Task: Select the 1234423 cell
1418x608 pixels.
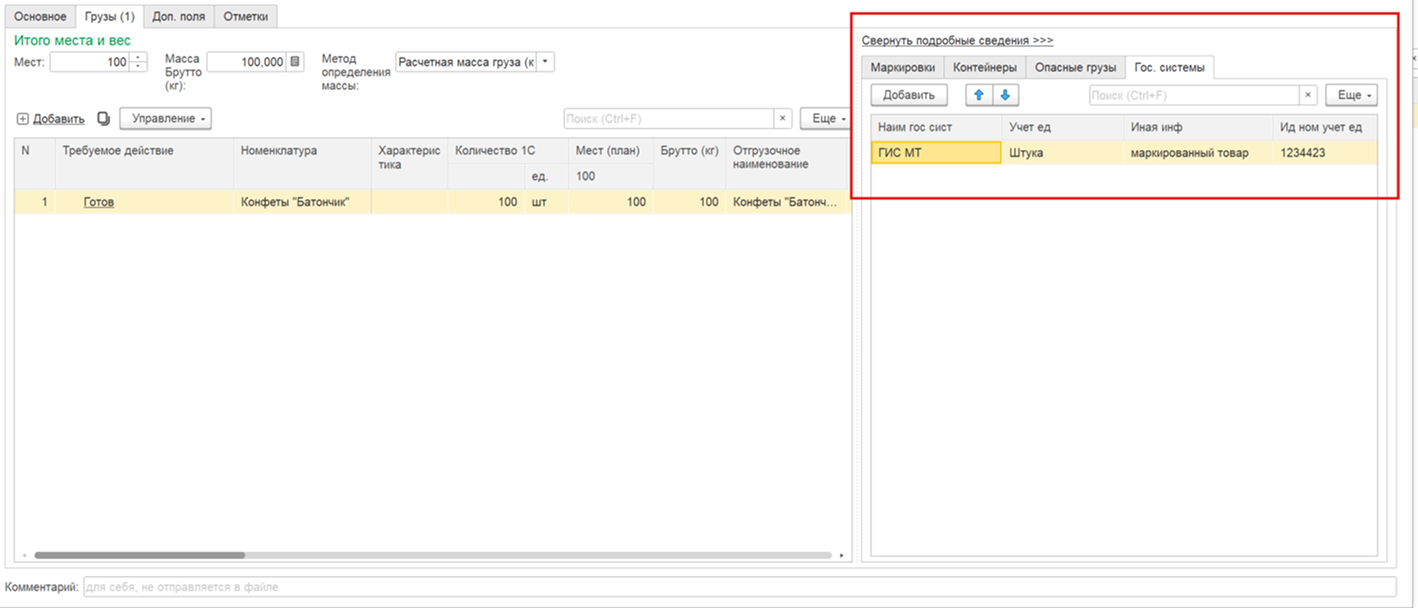Action: [1325, 153]
